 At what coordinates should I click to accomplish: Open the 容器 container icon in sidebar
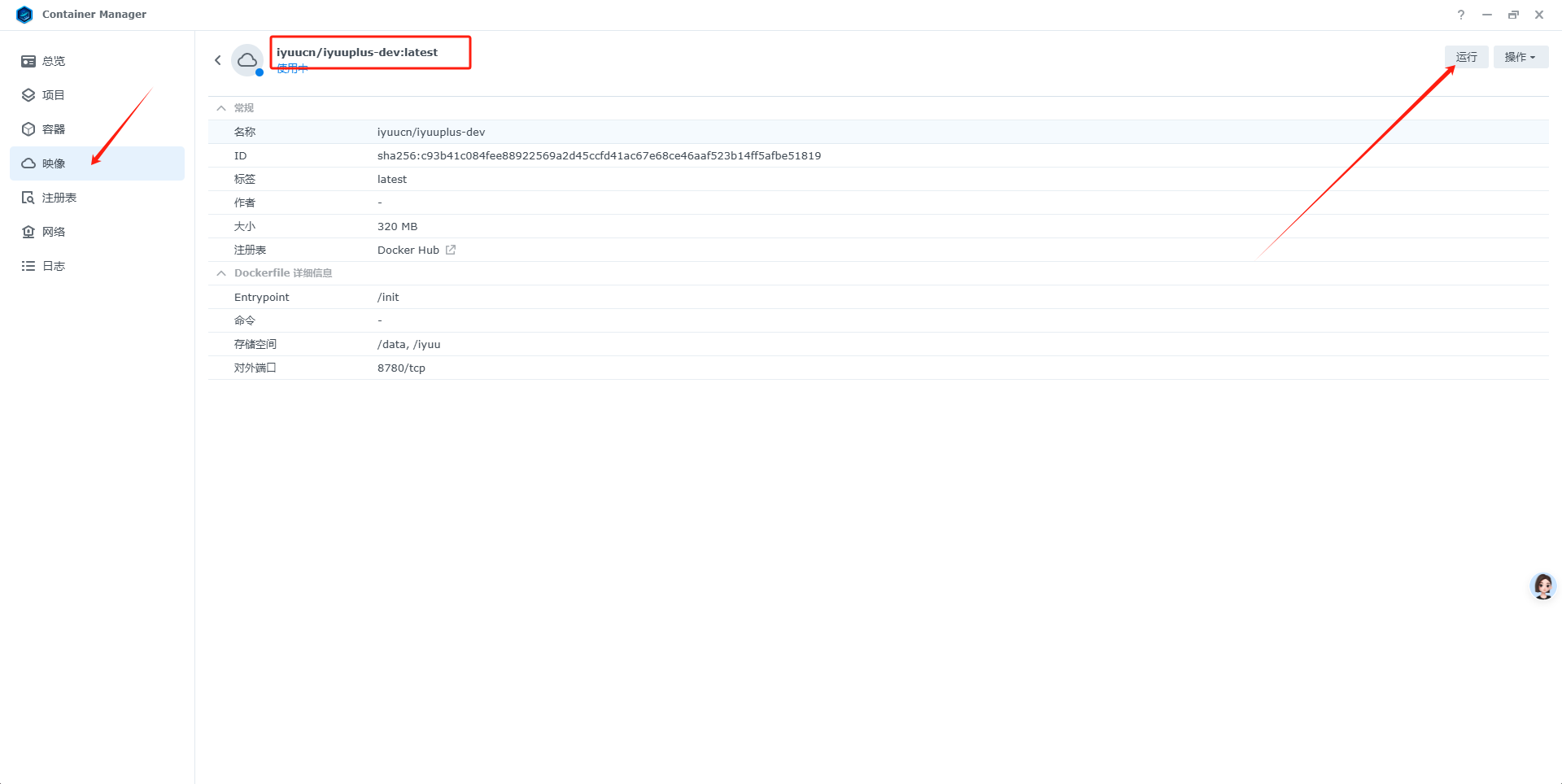click(28, 129)
